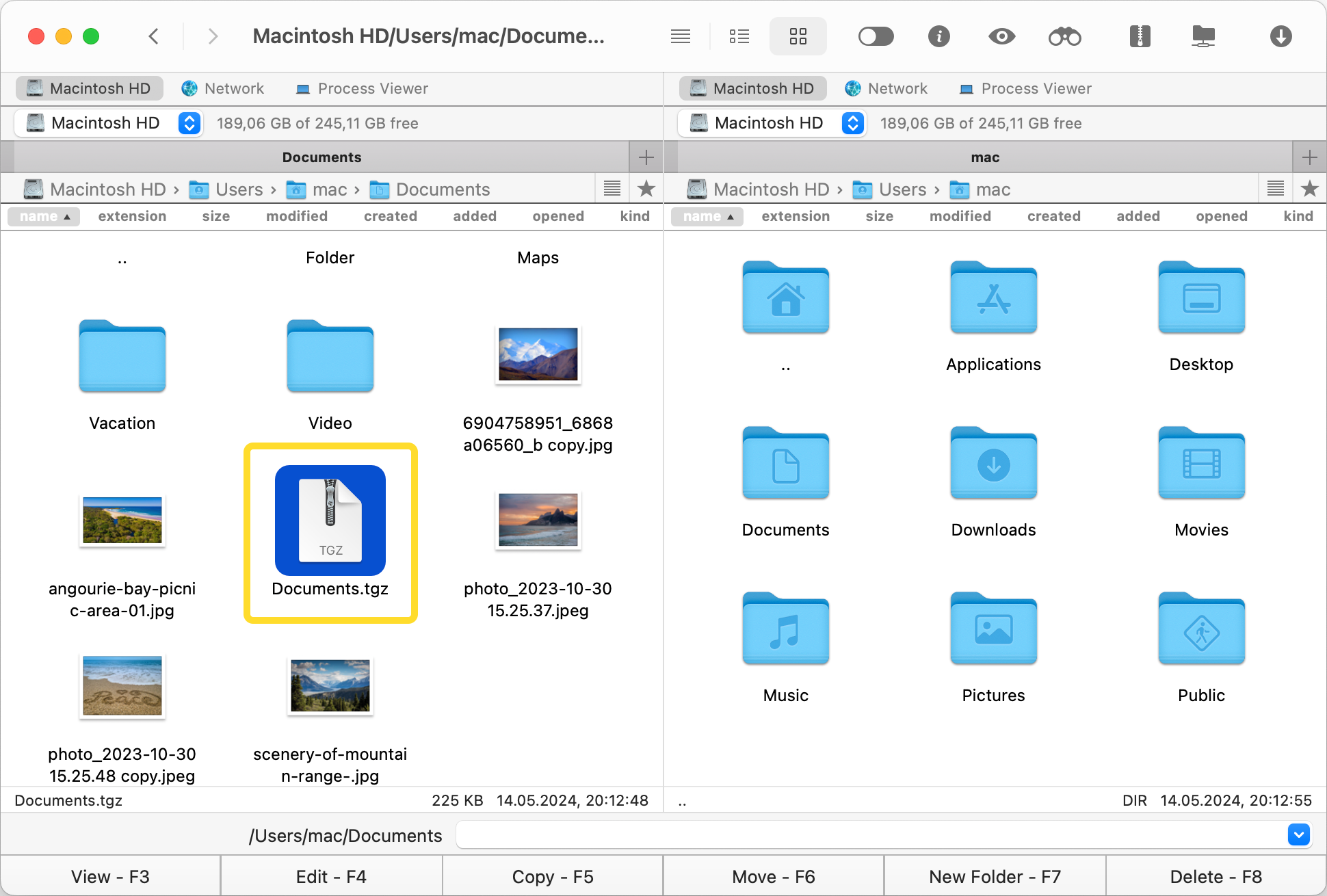Open the download manager icon
This screenshot has width=1327, height=896.
[x=1281, y=36]
